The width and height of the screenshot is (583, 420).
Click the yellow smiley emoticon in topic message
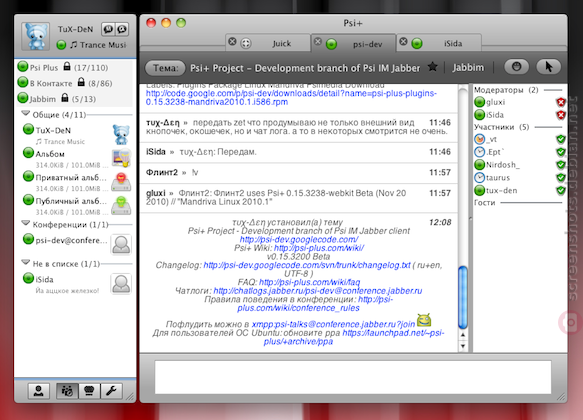424,320
